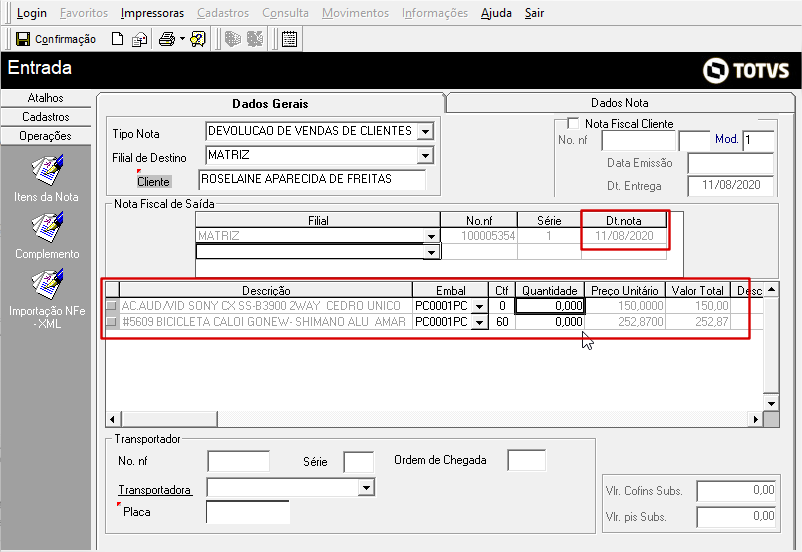Viewport: 802px width, 552px height.
Task: Open Itens da Nota shortcut
Action: pos(47,179)
